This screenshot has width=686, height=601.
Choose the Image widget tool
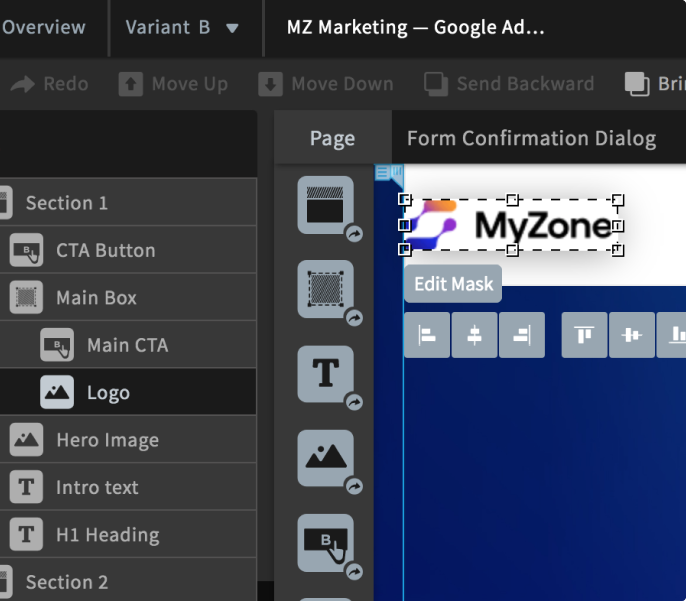325,458
